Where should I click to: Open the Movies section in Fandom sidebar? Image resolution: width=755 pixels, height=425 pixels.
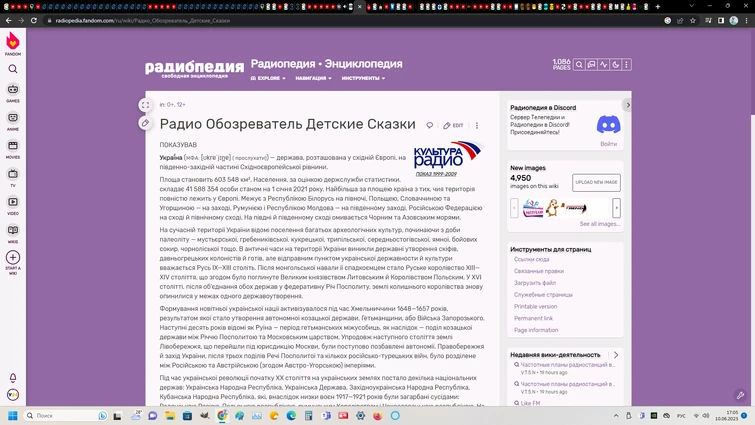13,149
